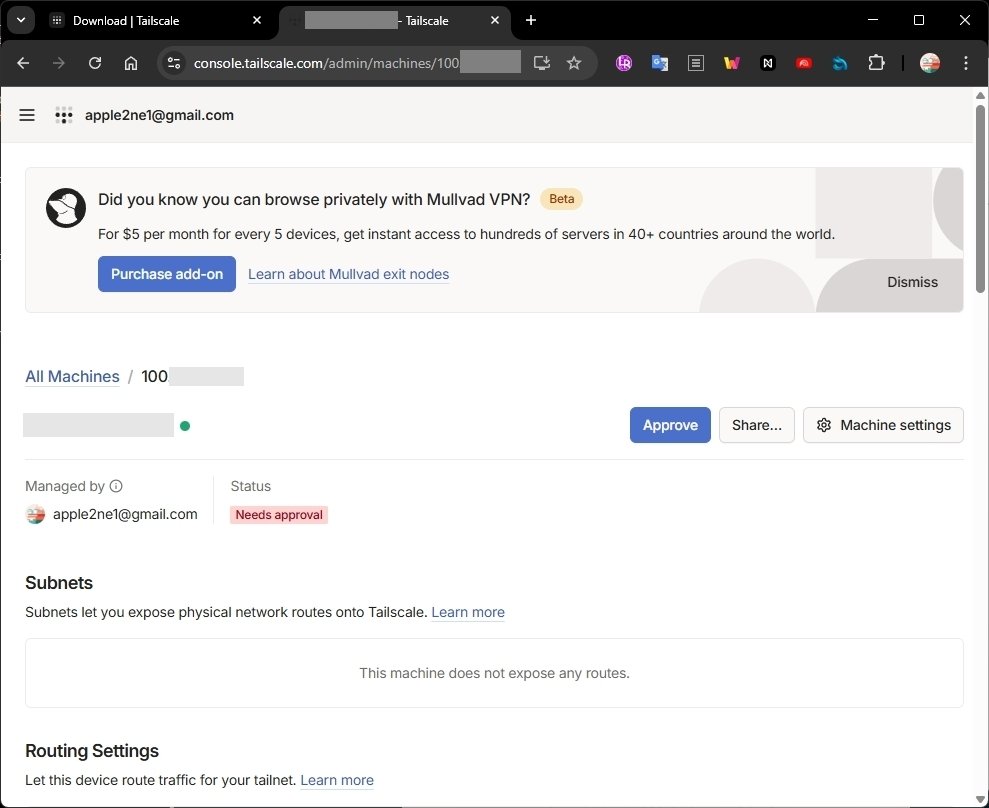The width and height of the screenshot is (989, 808).
Task: Open the reader list extension icon
Action: point(696,63)
